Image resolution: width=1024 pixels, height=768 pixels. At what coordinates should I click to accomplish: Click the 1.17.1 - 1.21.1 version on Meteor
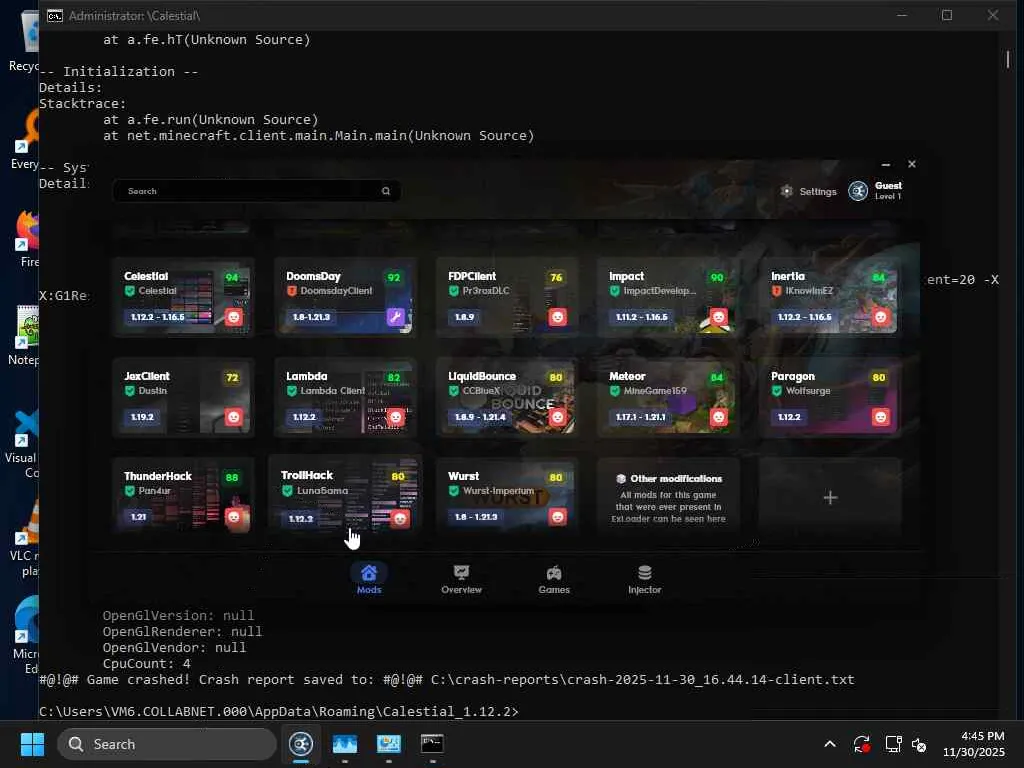pyautogui.click(x=641, y=417)
